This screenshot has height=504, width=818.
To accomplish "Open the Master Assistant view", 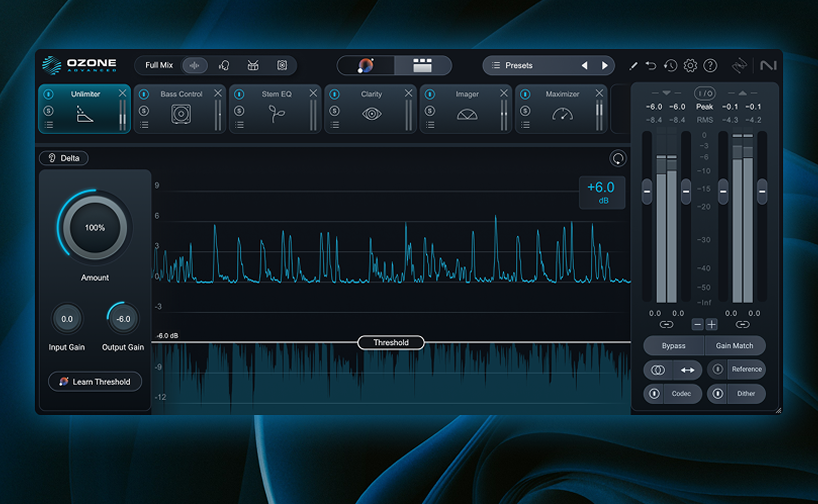I will 366,65.
